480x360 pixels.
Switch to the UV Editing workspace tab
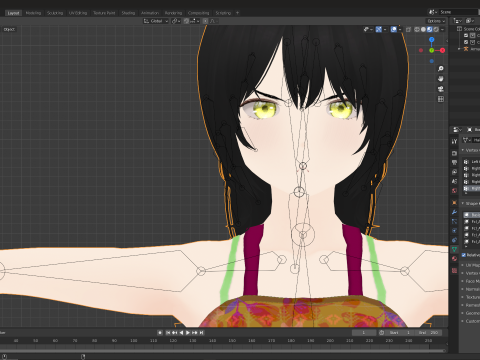point(78,13)
